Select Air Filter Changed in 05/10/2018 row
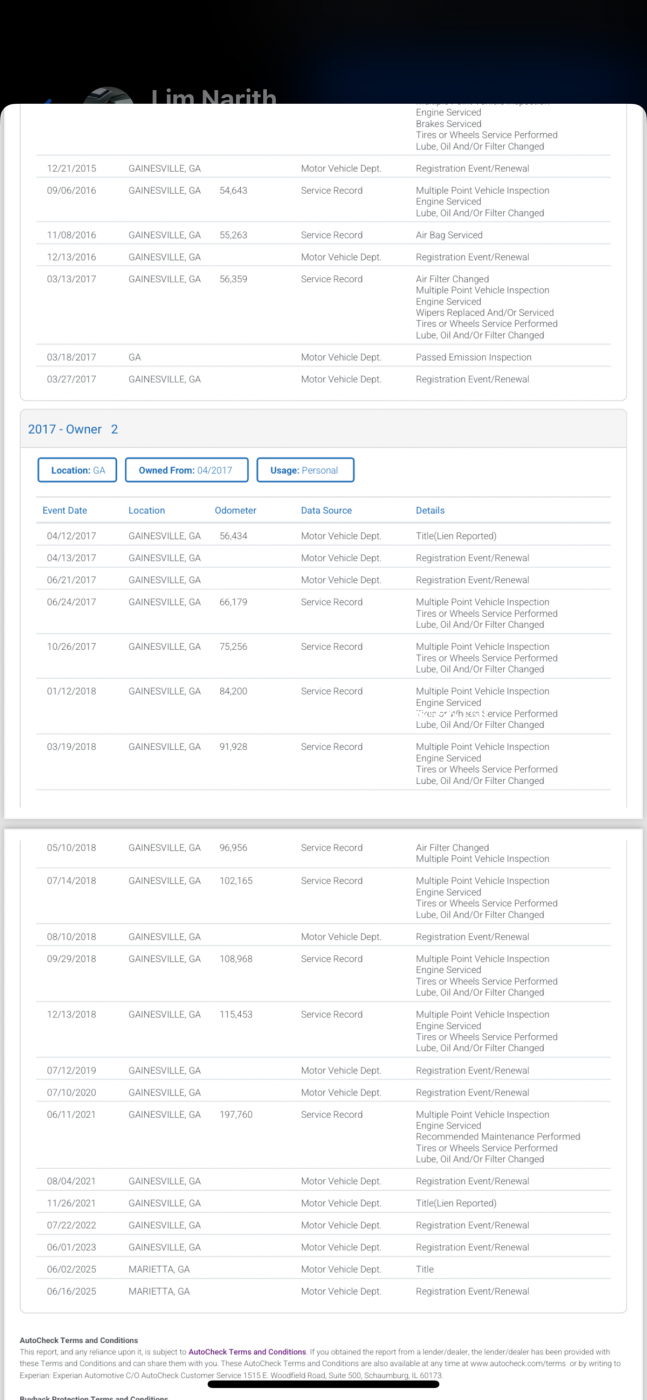Viewport: 647px width, 1400px height. 452,847
